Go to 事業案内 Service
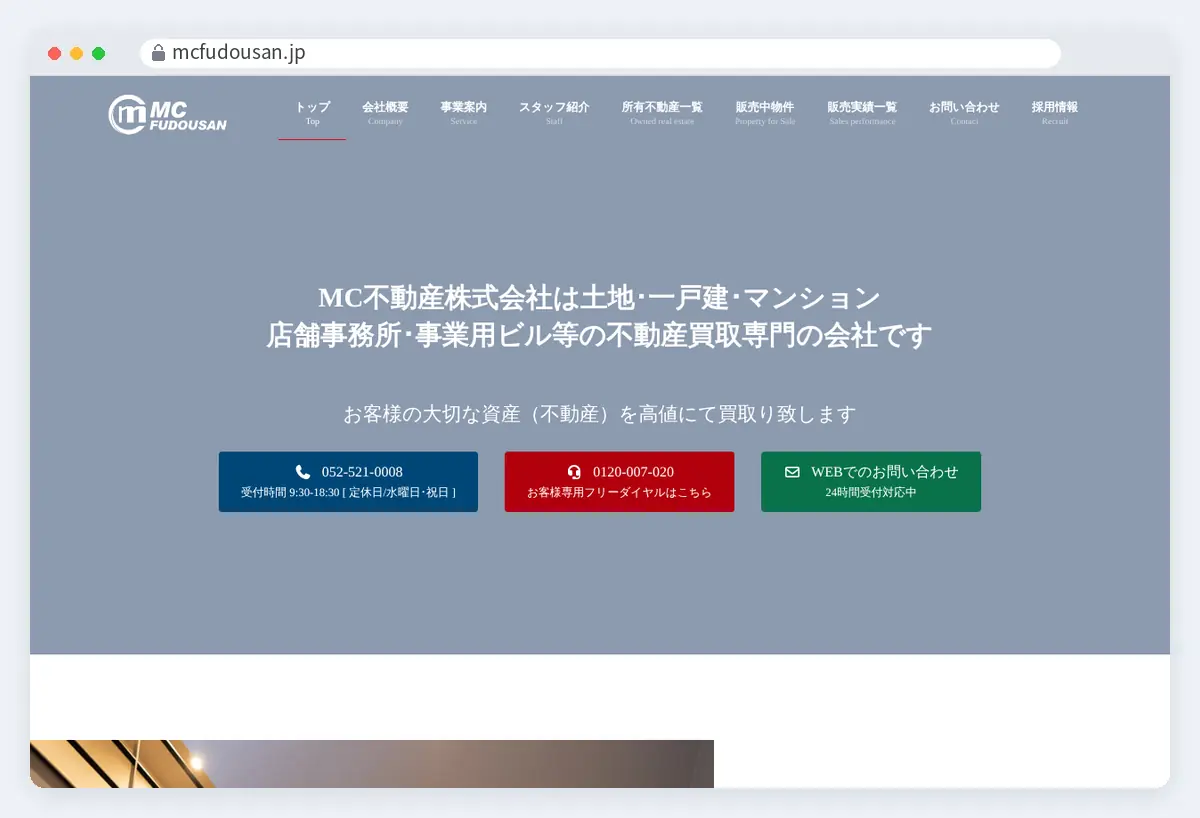 click(463, 113)
